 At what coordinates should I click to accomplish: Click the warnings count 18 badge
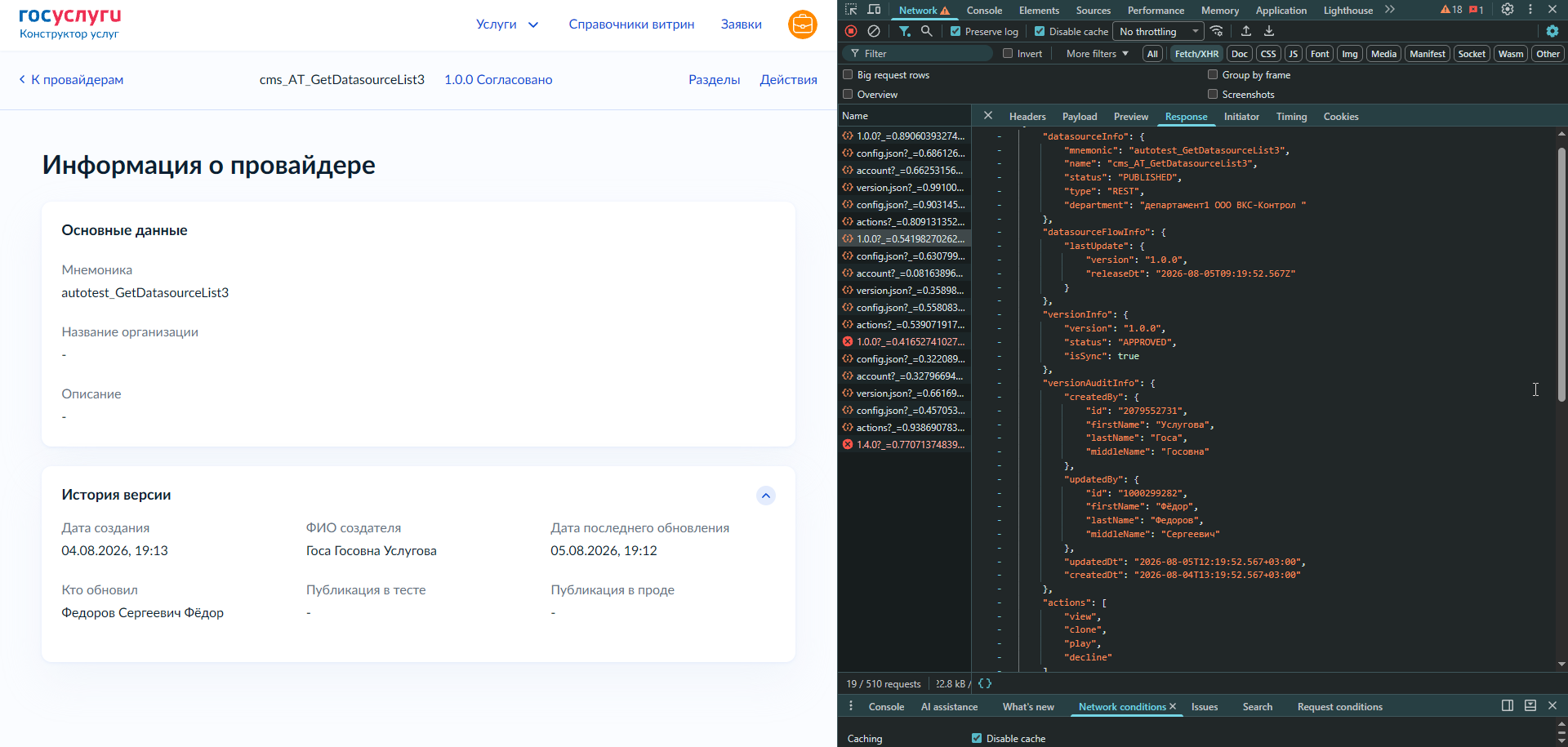(1451, 10)
